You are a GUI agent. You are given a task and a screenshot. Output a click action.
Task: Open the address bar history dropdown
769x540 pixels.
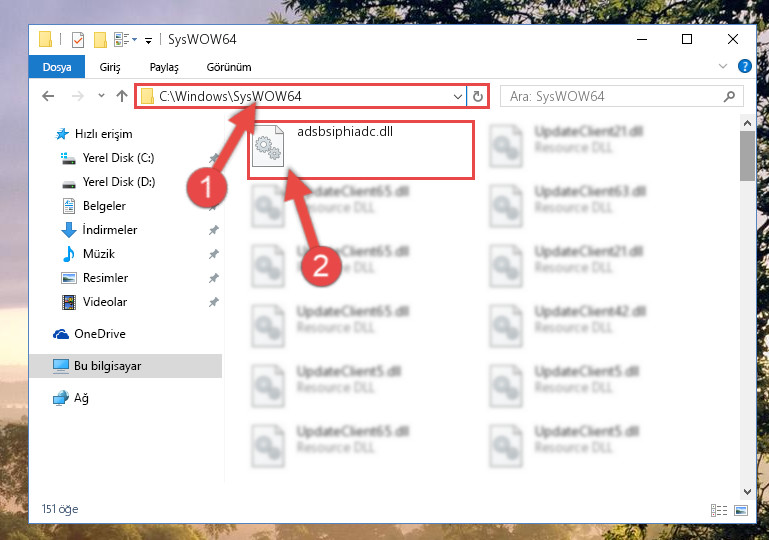458,97
